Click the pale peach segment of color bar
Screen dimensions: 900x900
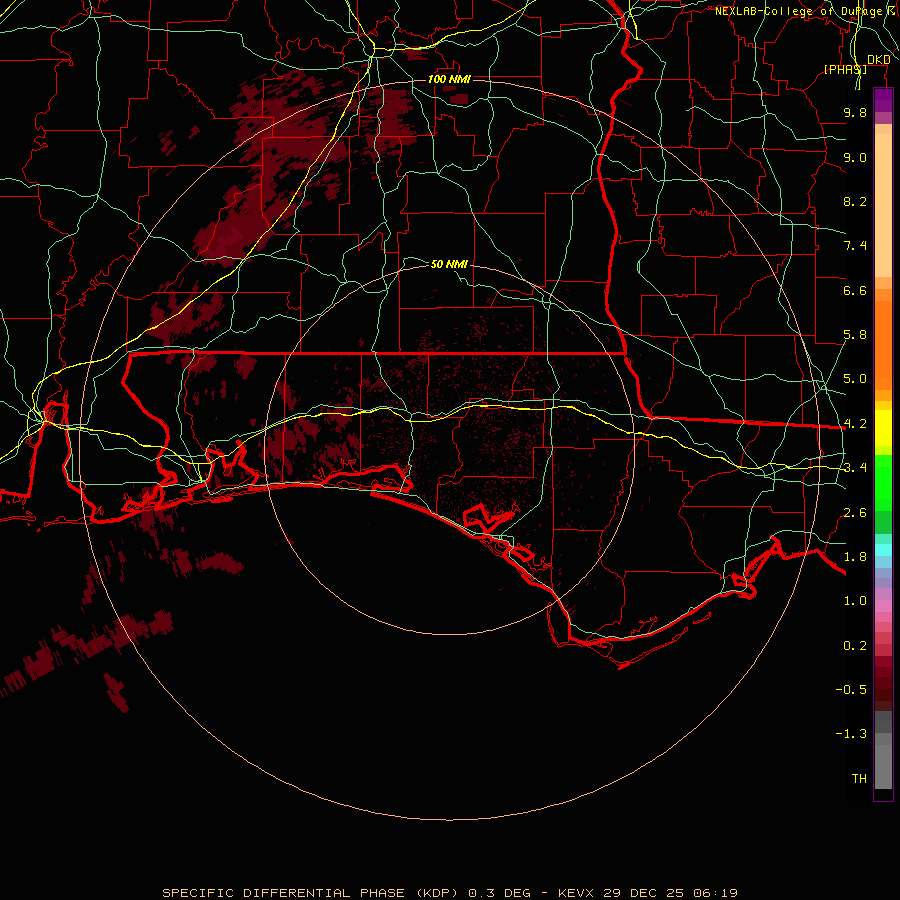point(883,207)
